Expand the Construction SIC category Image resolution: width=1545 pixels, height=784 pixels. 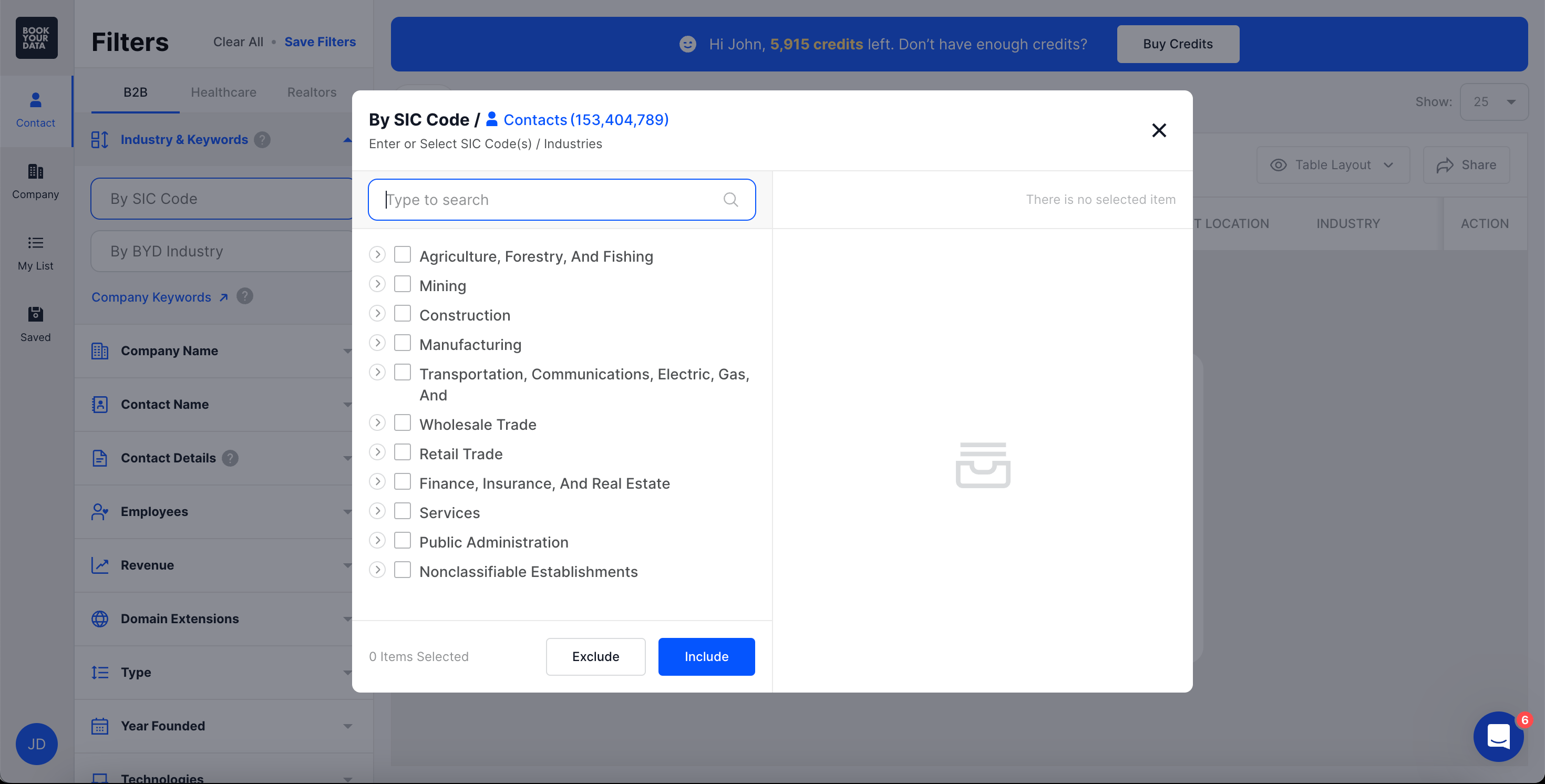377,314
